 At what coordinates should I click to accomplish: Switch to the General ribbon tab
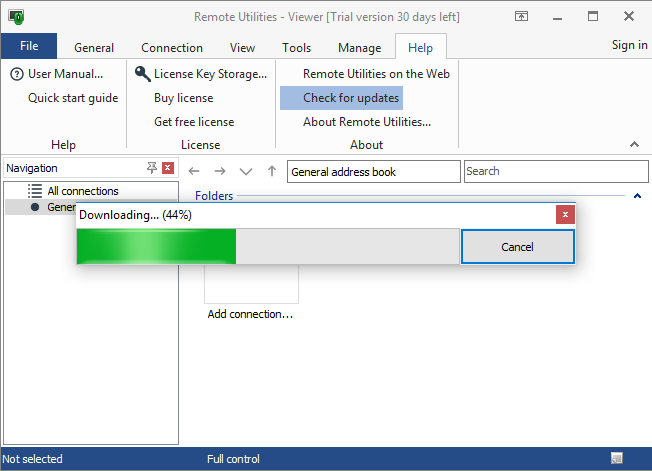(94, 48)
